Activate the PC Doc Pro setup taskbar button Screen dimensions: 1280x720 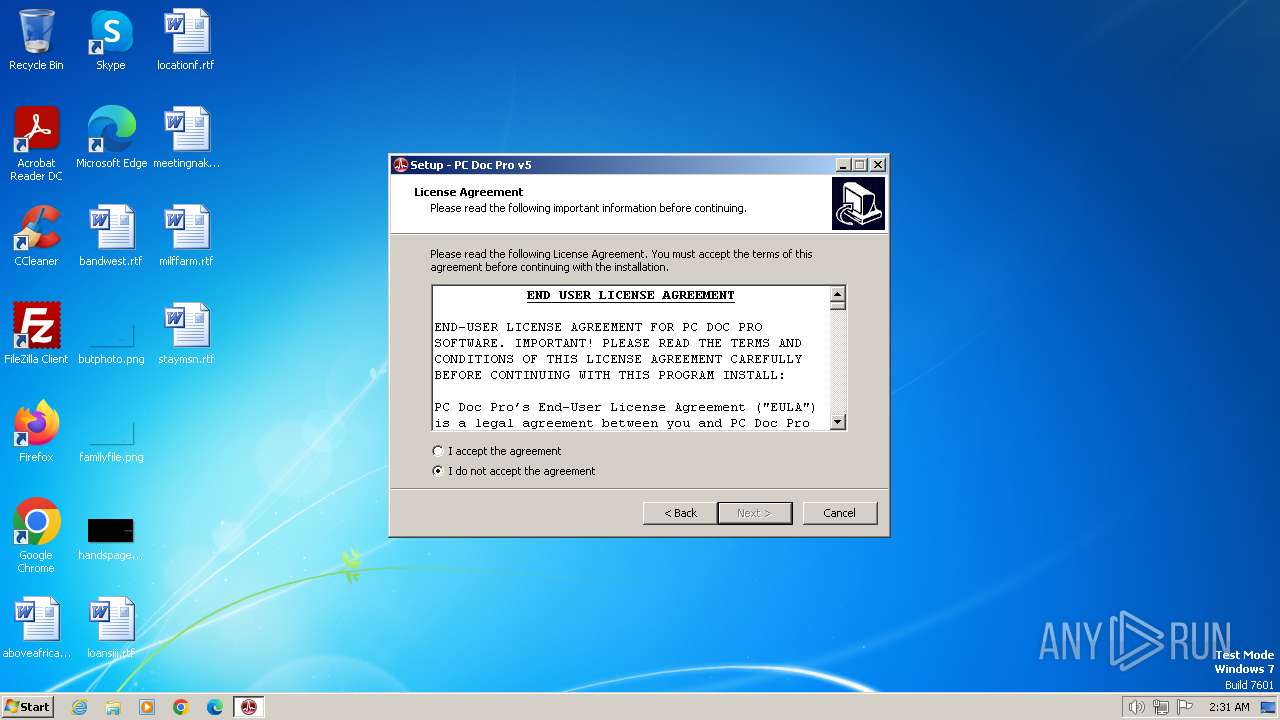[x=249, y=707]
